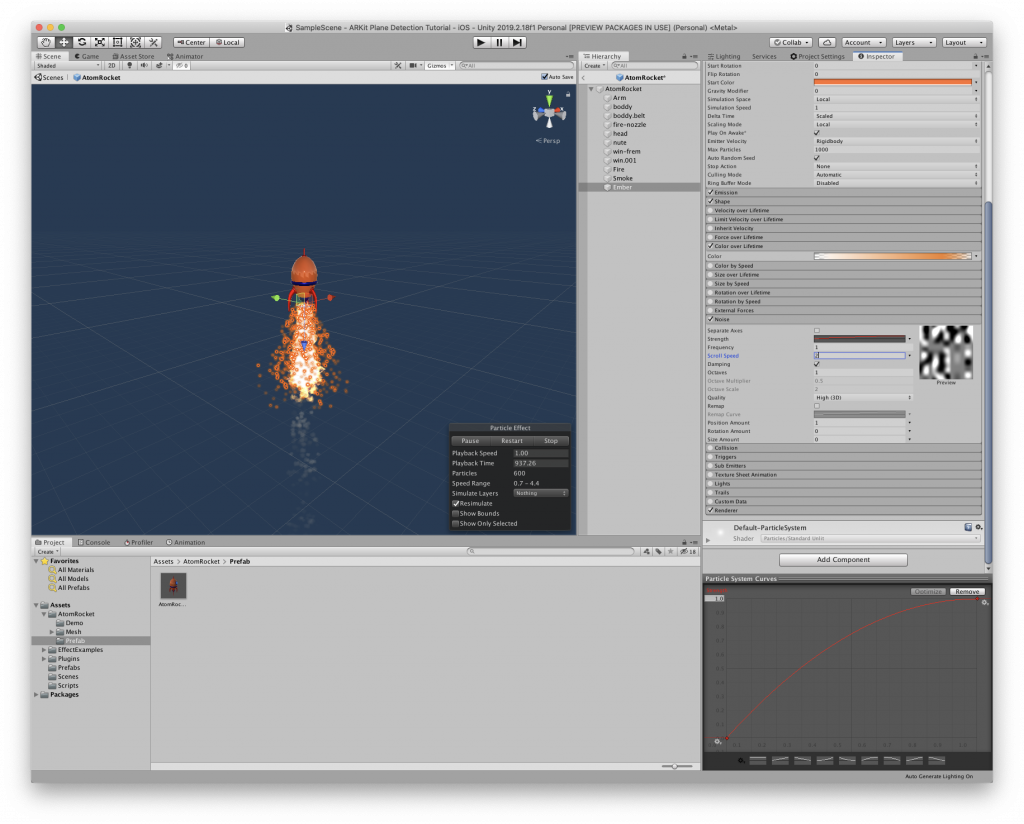Image resolution: width=1024 pixels, height=824 pixels.
Task: Lock the Inspector panel with the padlock
Action: 975,57
